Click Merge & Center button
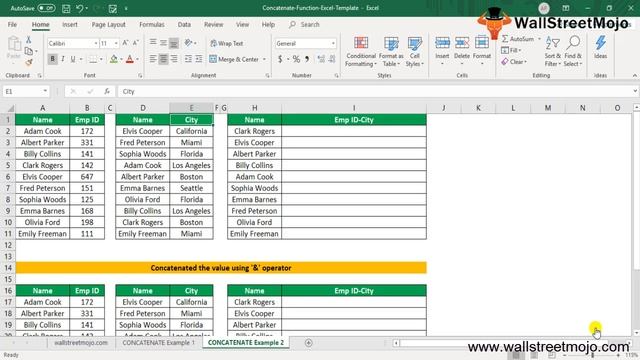This screenshot has height=360, width=640. click(234, 60)
